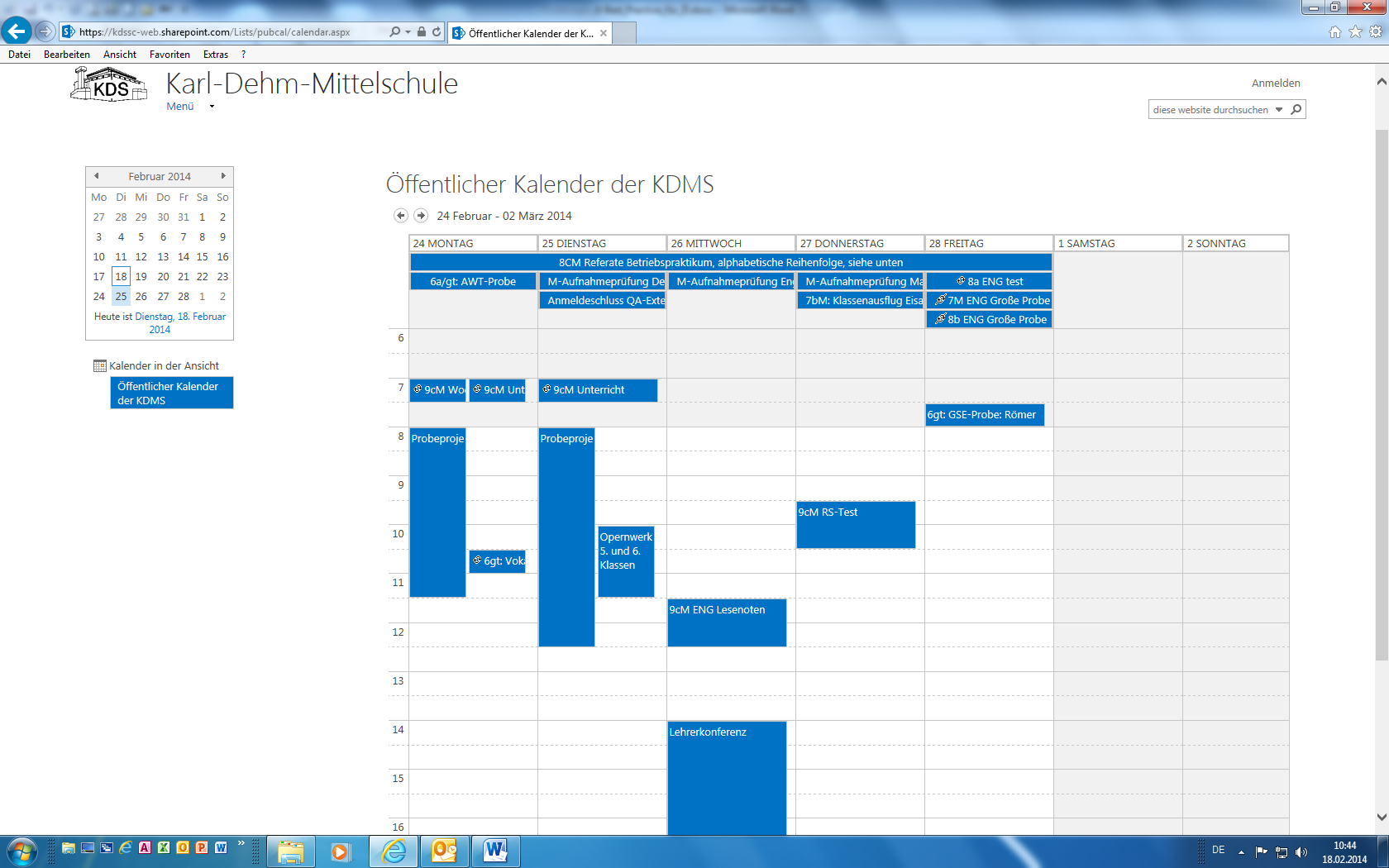
Task: Open the search scope dropdown arrow
Action: (1279, 109)
